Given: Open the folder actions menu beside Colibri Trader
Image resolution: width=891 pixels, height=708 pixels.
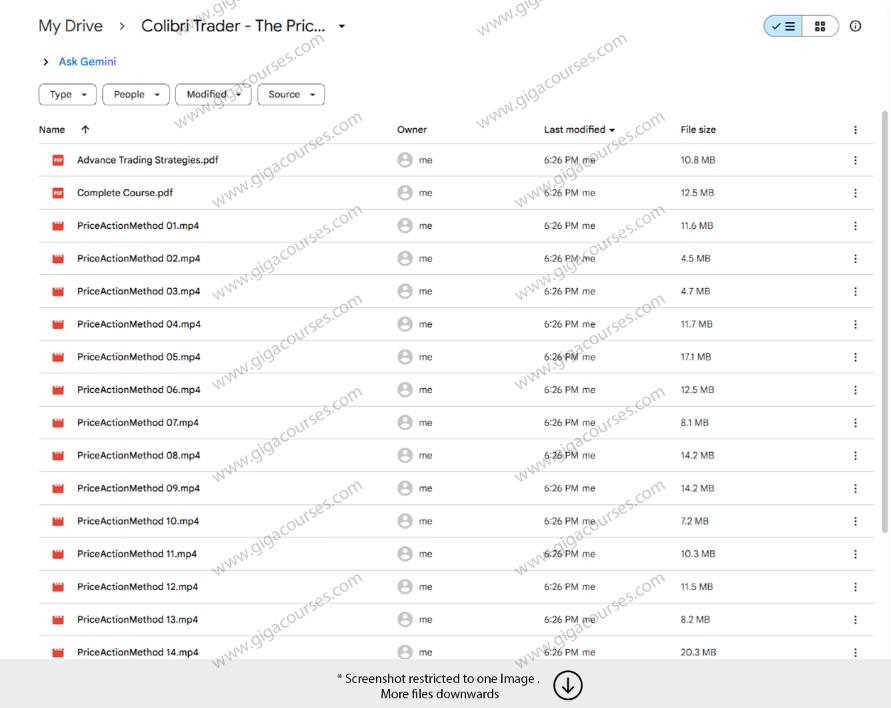Looking at the screenshot, I should coord(340,25).
